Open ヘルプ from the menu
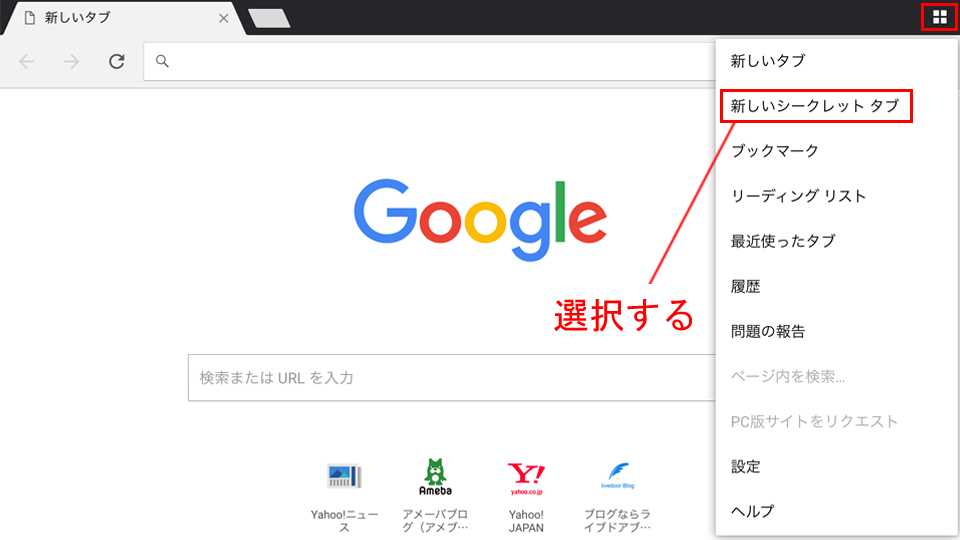 pos(752,511)
